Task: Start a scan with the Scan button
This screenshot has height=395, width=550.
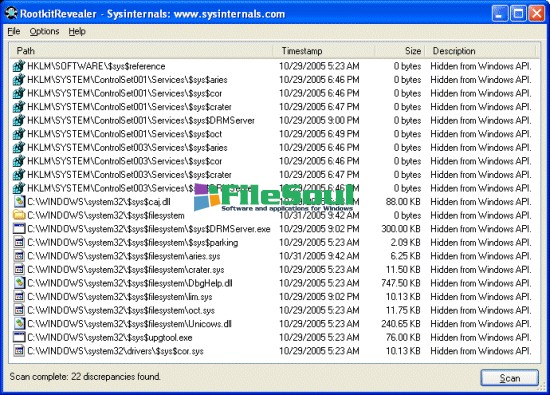Action: (509, 378)
